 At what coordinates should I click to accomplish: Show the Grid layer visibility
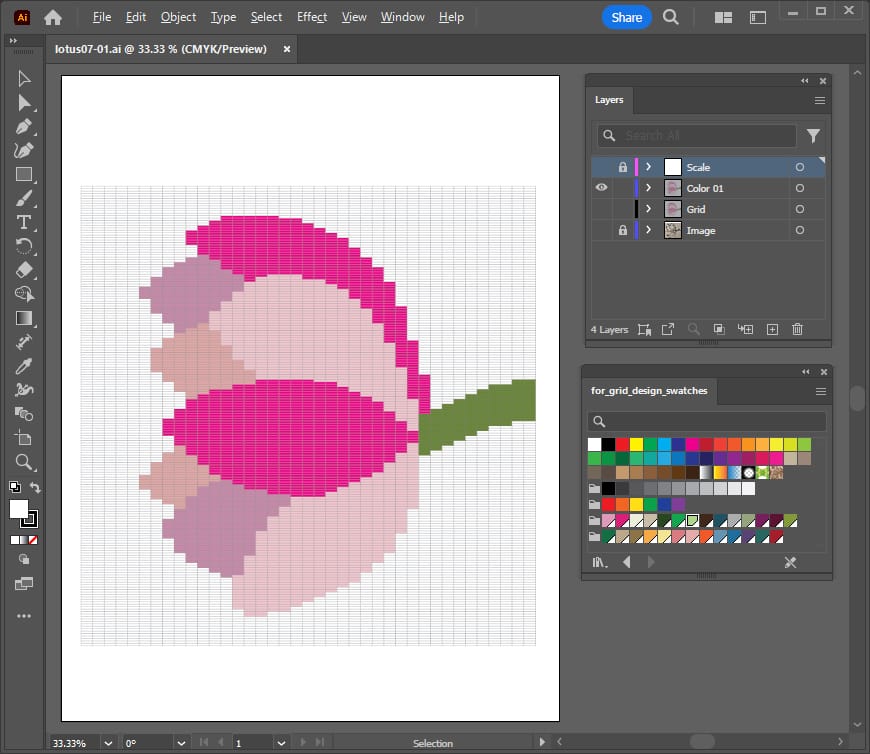pyautogui.click(x=601, y=209)
